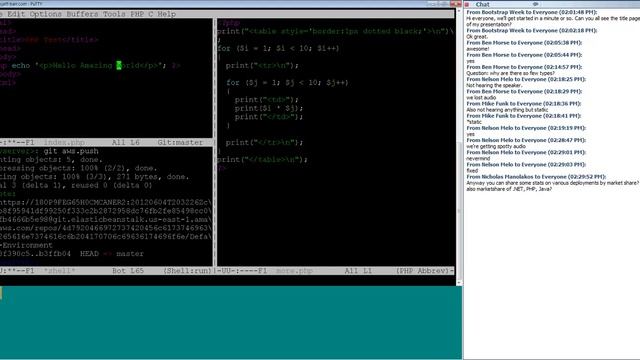Open the Help menu
The image size is (640, 360).
167,14
